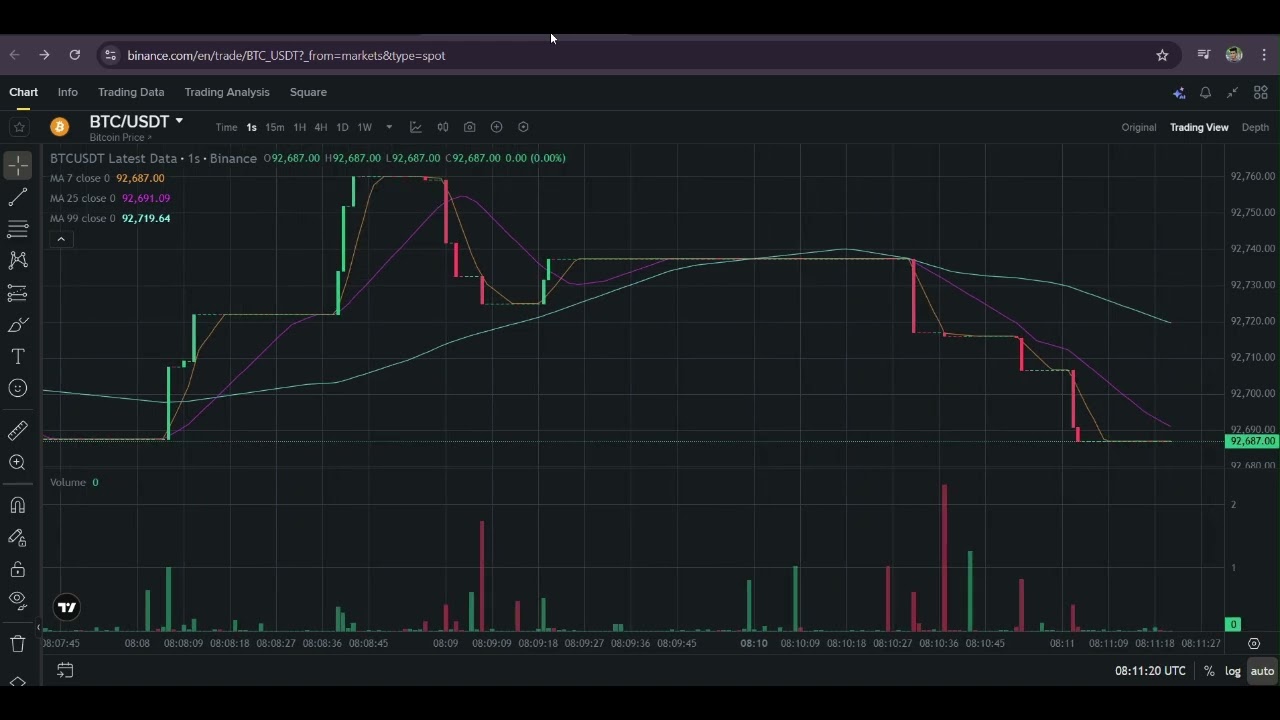Open the candlestick chart type icon
Viewport: 1280px width, 720px height.
click(x=443, y=127)
